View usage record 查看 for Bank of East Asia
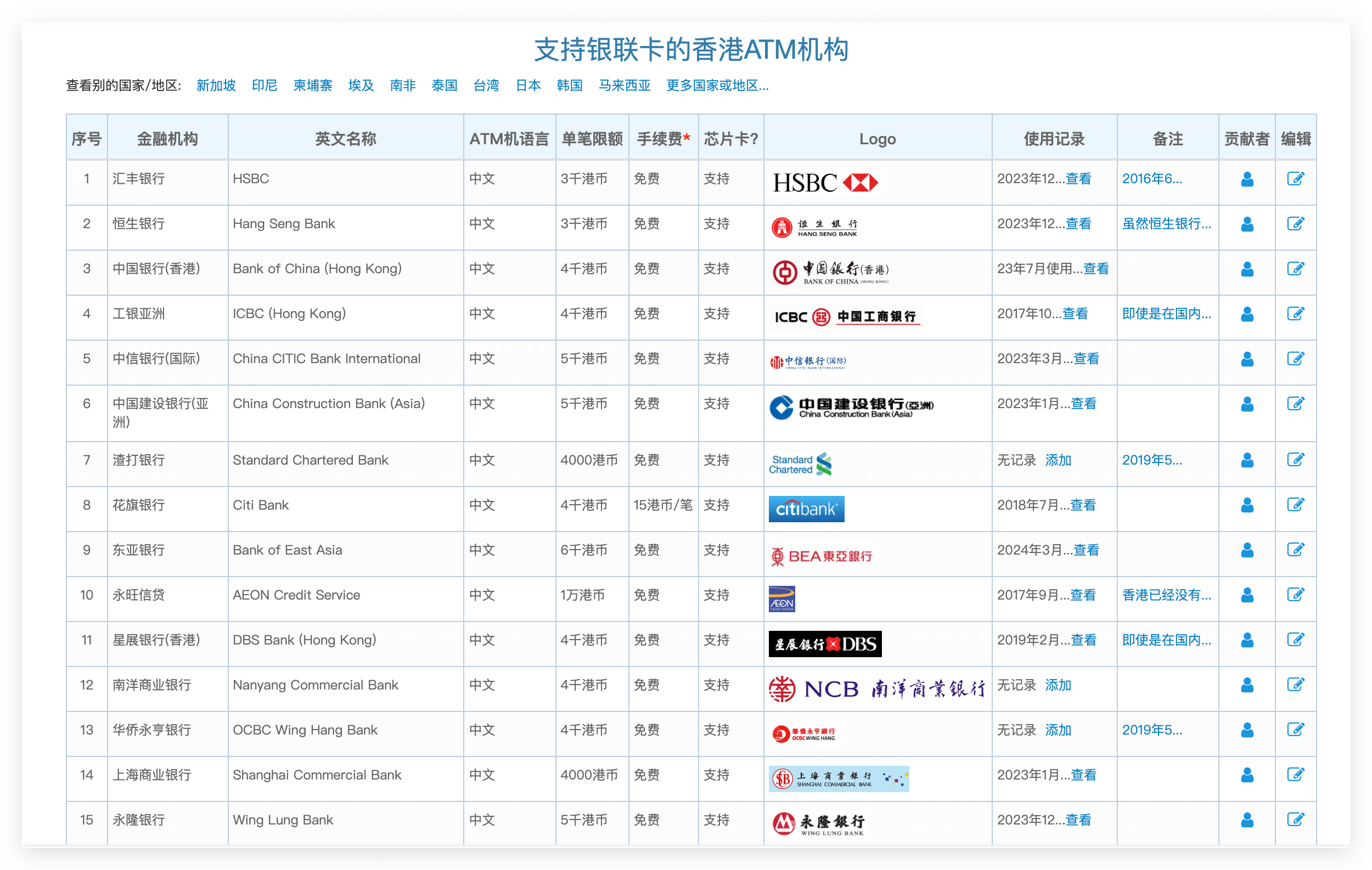Viewport: 1372px width, 870px height. pyautogui.click(x=1086, y=550)
